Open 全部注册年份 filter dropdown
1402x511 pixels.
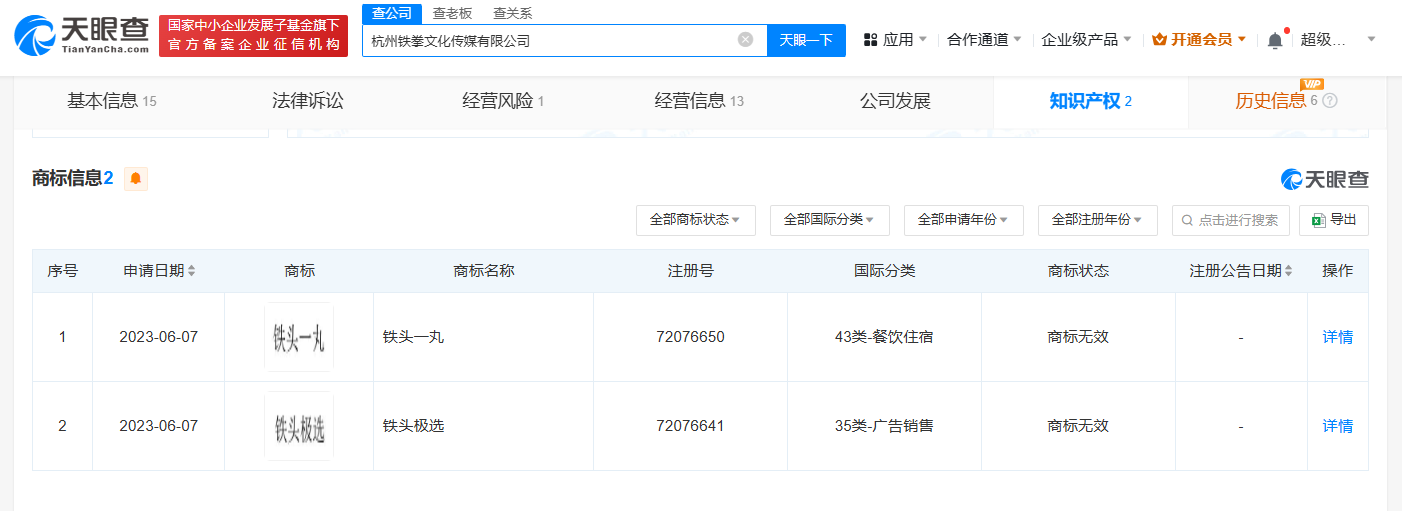pyautogui.click(x=1098, y=220)
